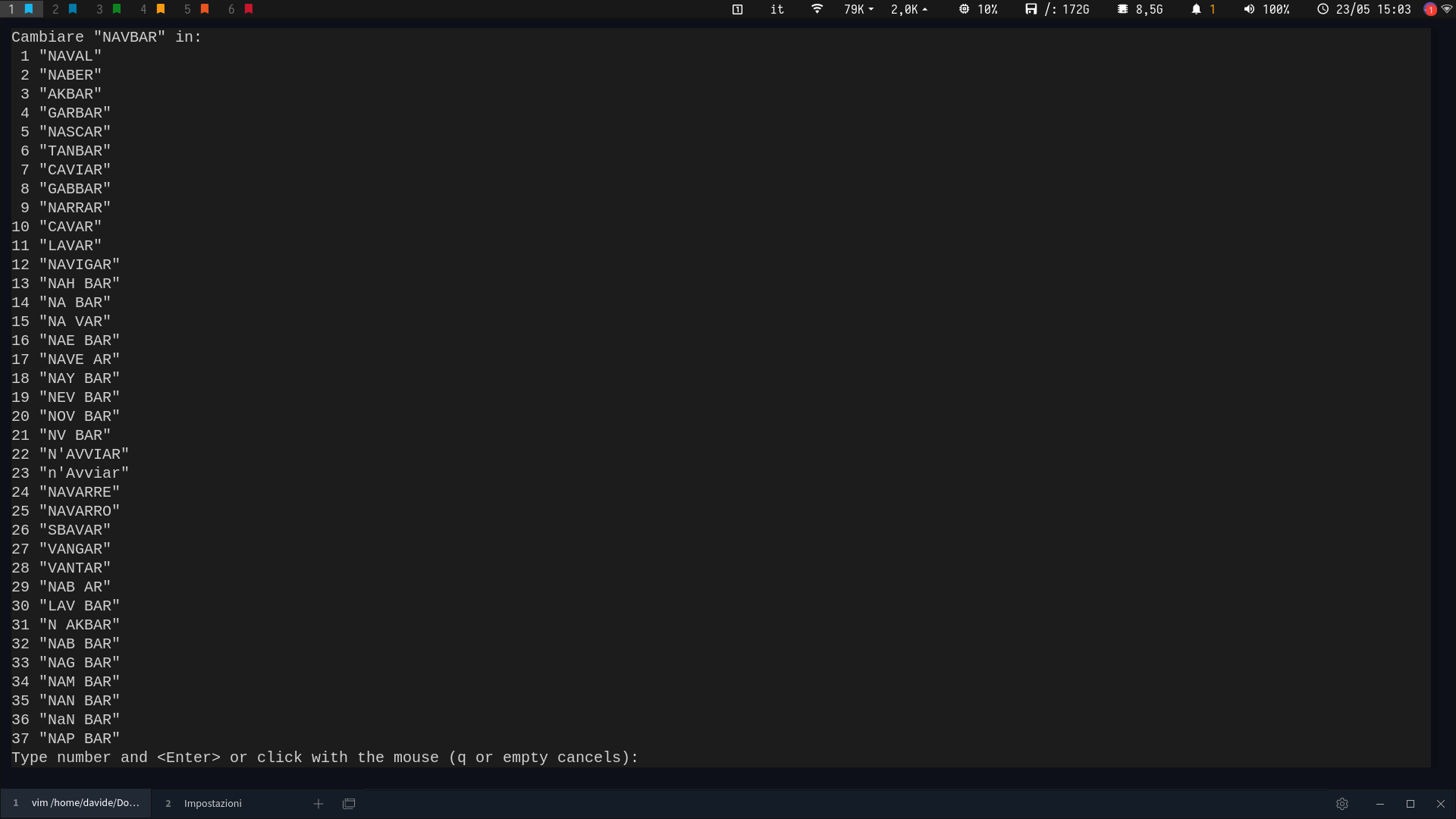Choose suggestion 36 "NaN BAR"
Image resolution: width=1456 pixels, height=819 pixels.
click(66, 720)
